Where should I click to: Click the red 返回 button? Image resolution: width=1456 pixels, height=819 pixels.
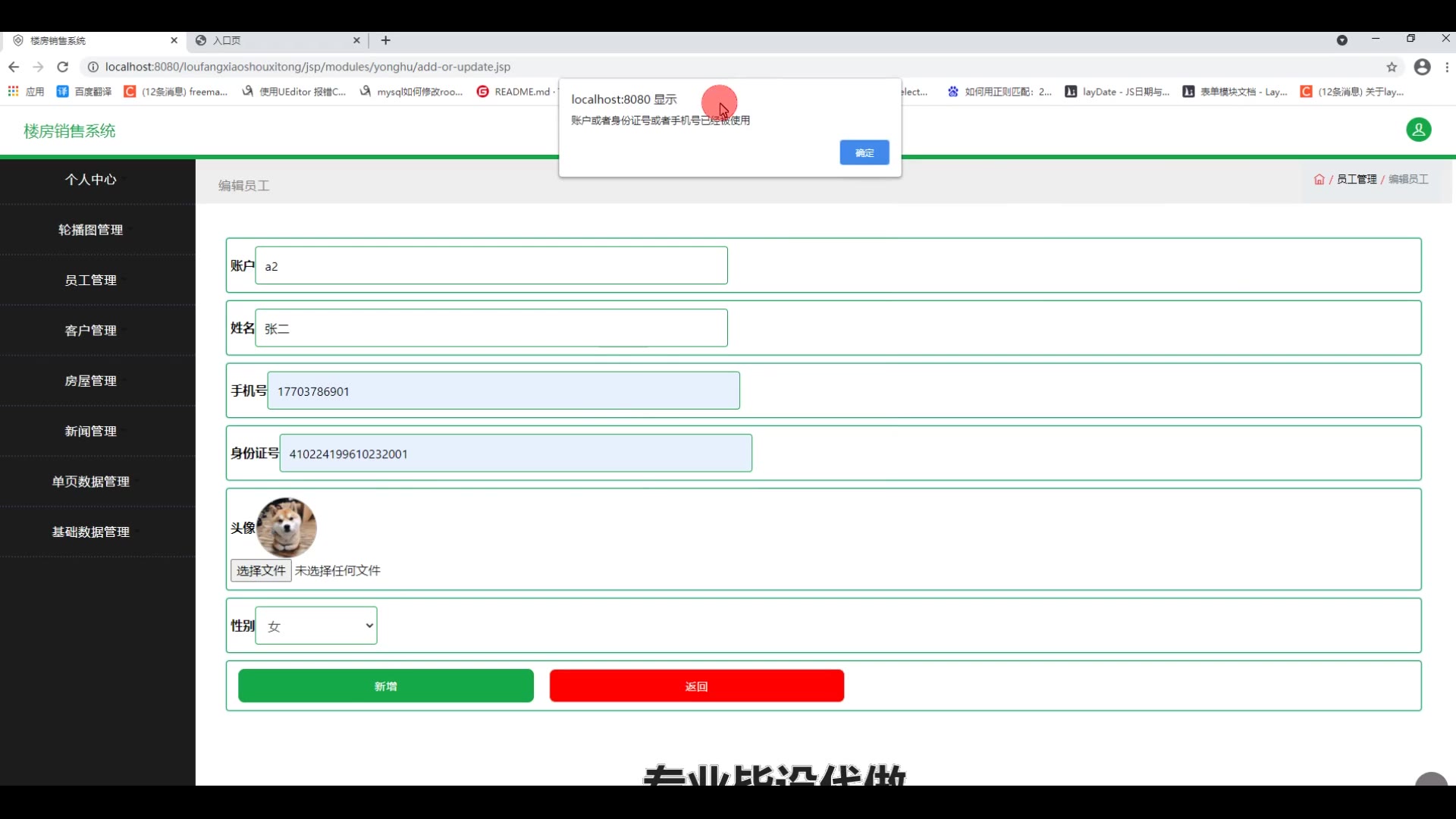click(x=696, y=686)
